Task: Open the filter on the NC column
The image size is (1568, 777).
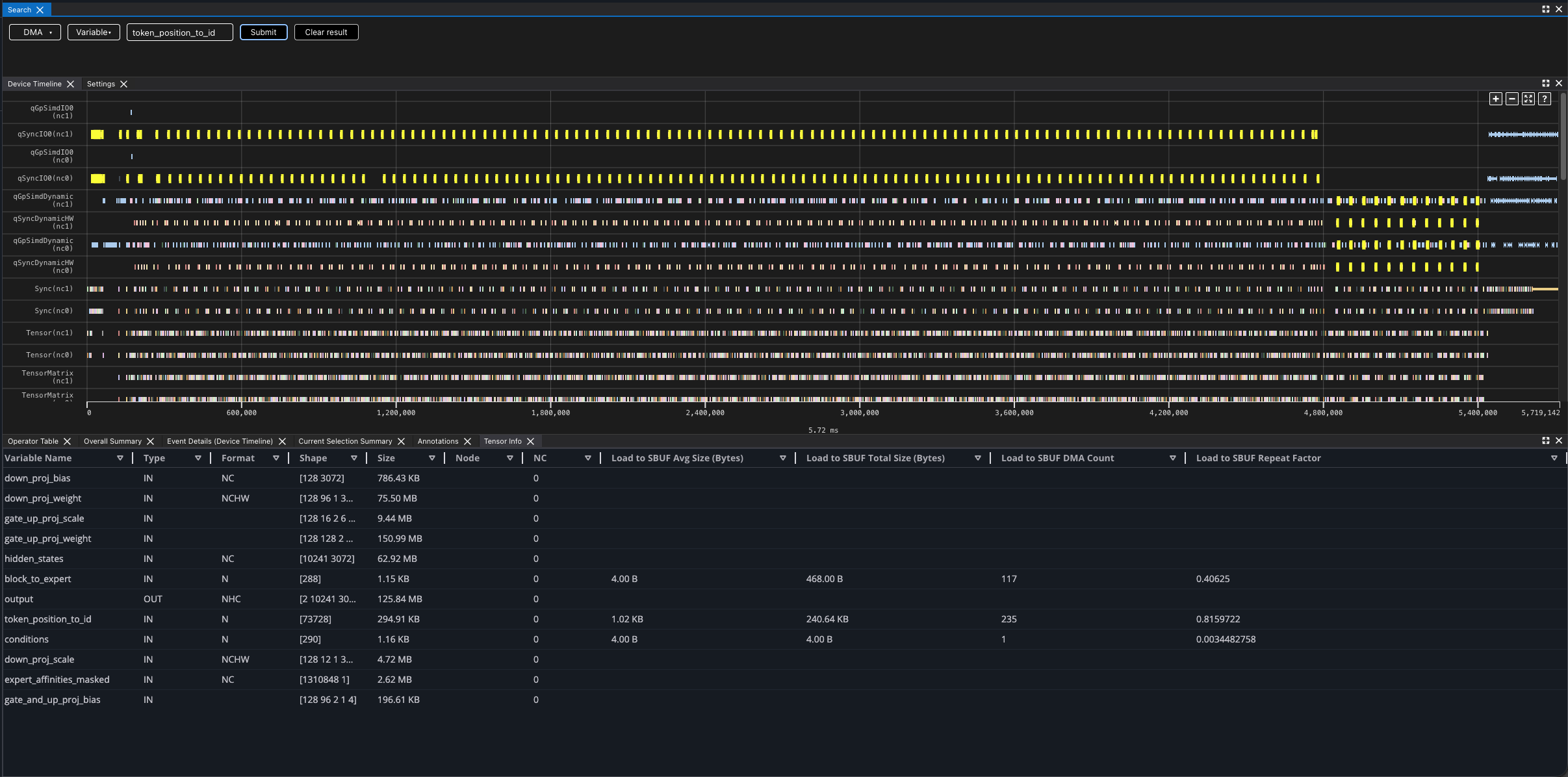Action: point(589,457)
